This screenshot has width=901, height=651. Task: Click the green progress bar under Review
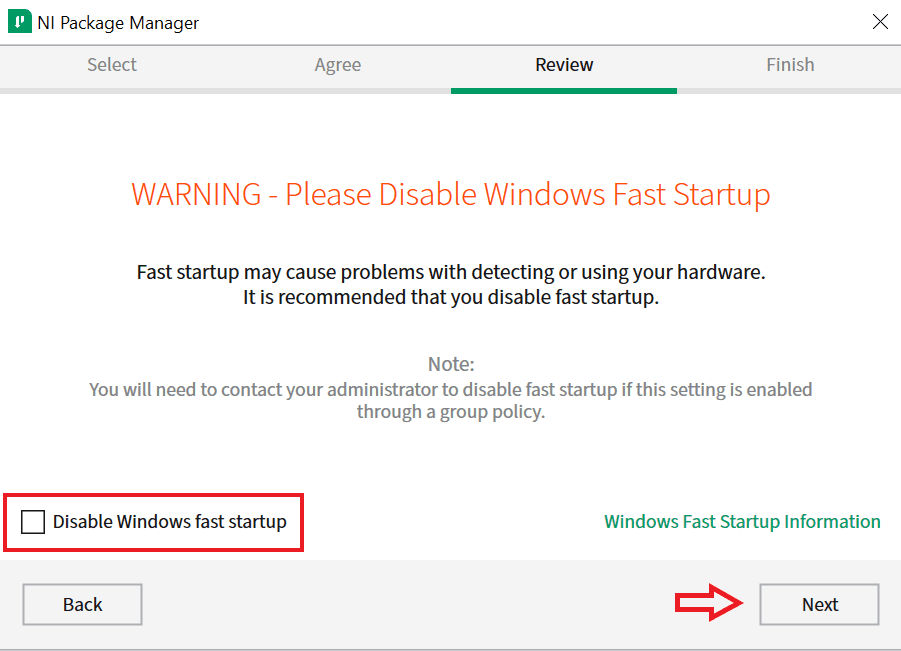[x=564, y=90]
